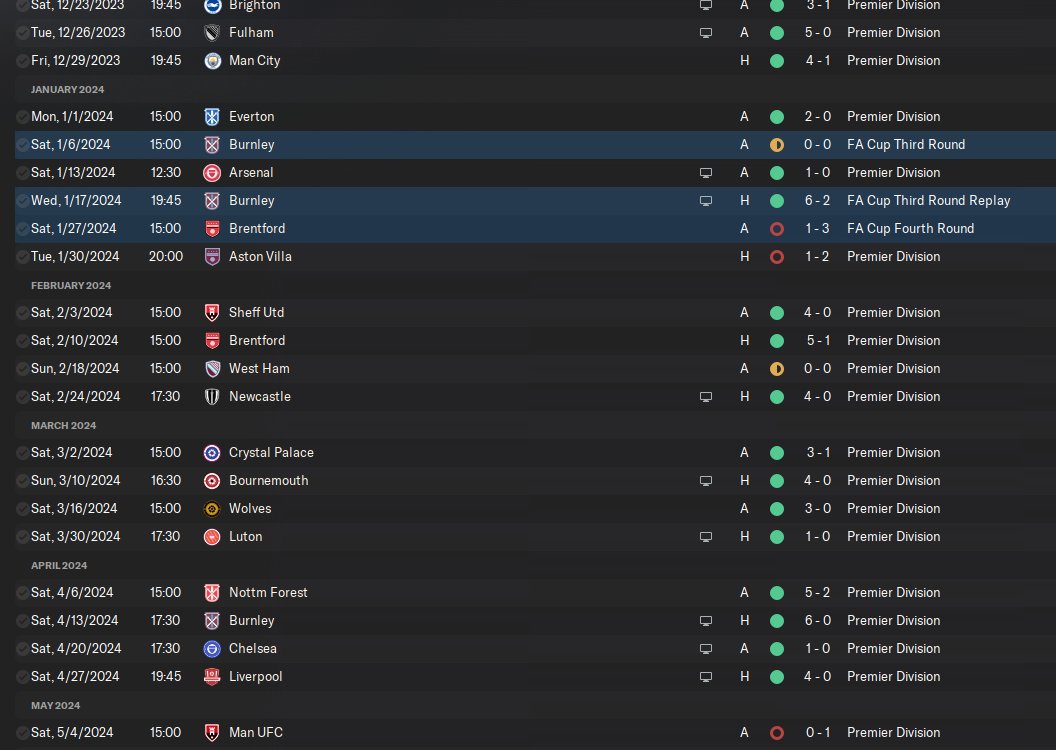Click the Everton club badge icon

pos(212,116)
